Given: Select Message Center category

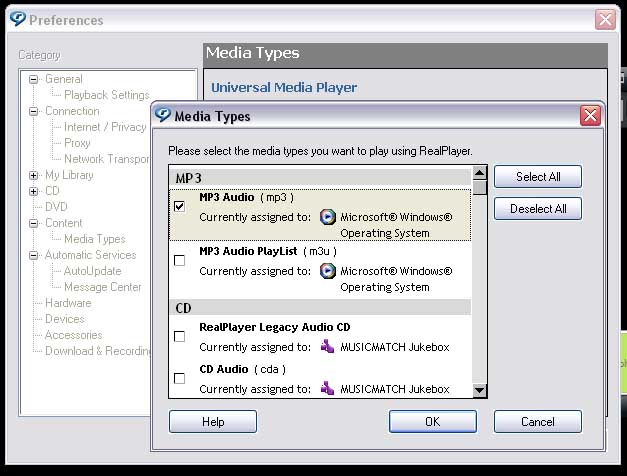Looking at the screenshot, I should click(x=103, y=287).
